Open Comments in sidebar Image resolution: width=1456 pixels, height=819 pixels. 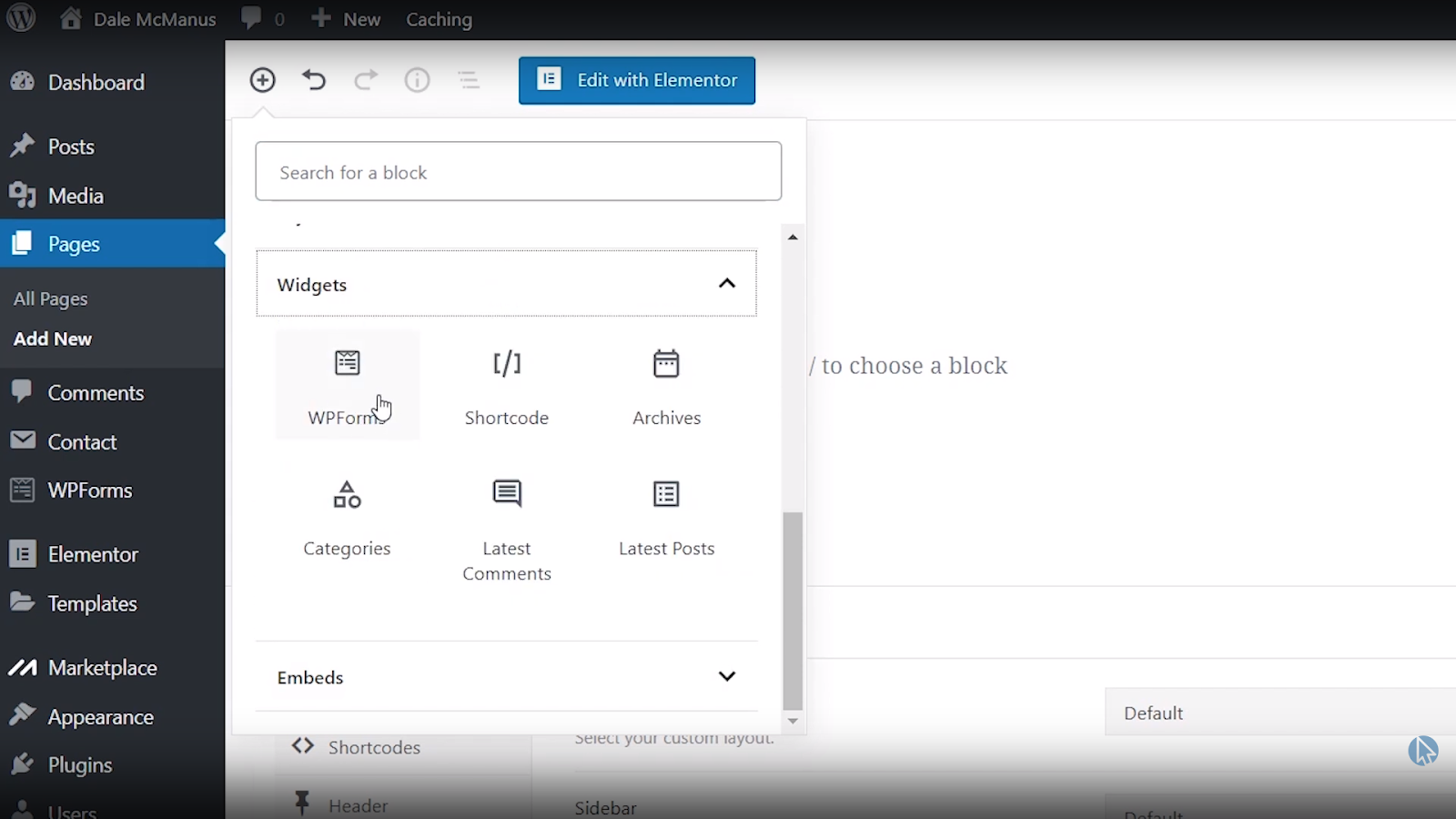tap(112, 392)
